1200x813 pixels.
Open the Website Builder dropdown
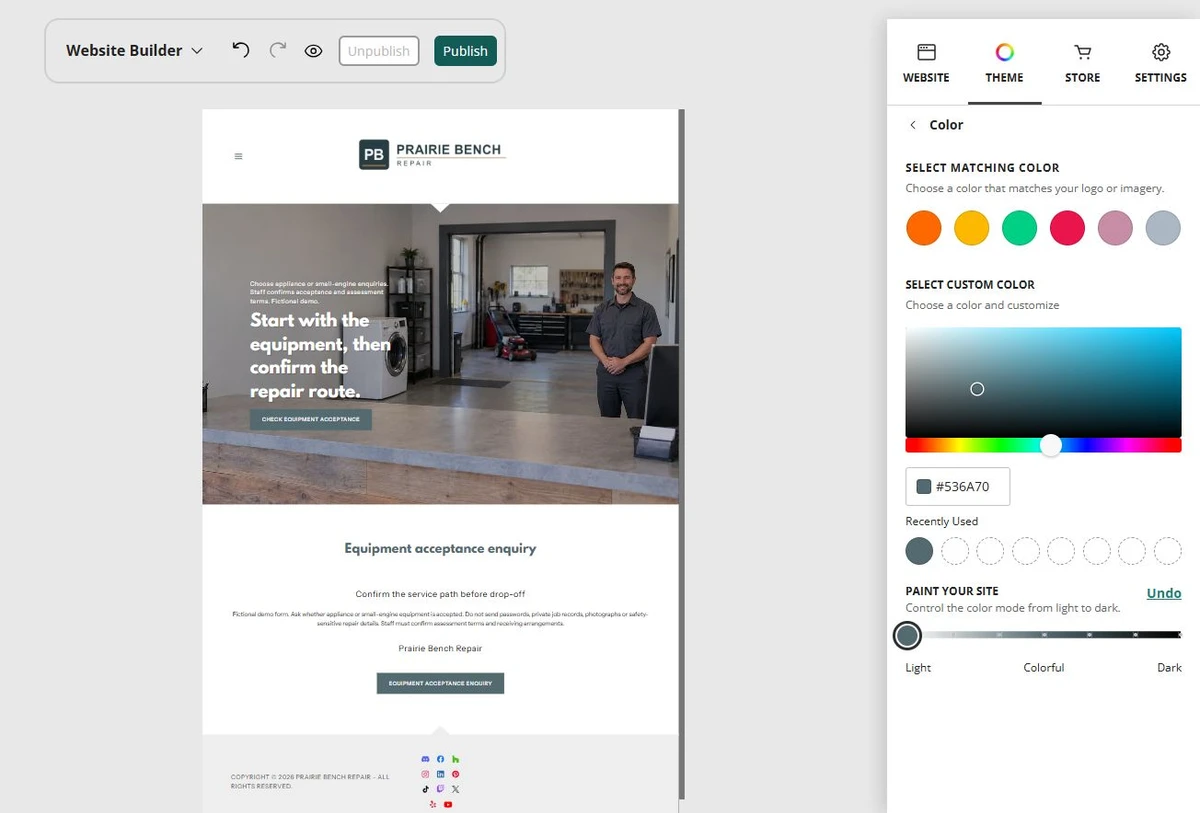coord(134,50)
